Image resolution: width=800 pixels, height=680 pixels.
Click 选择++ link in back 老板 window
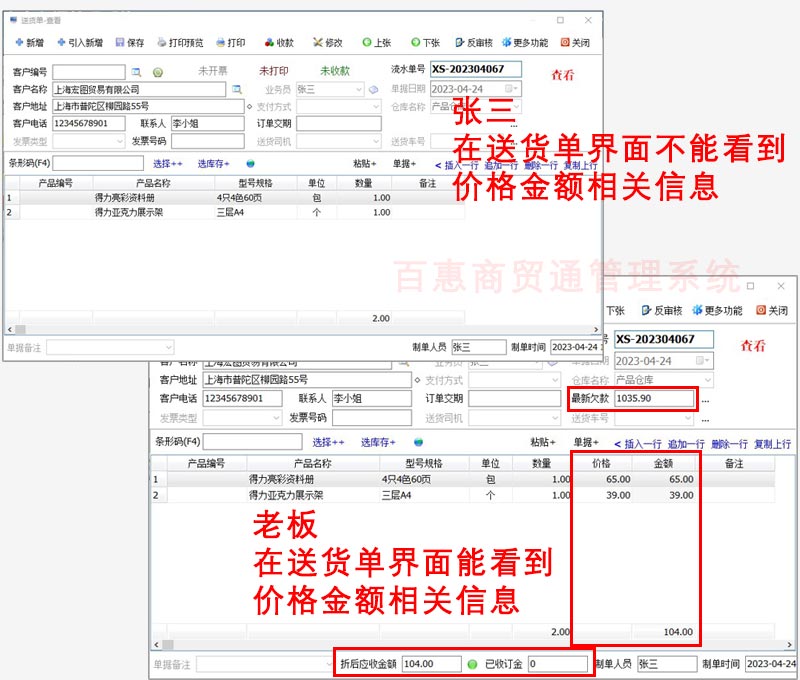click(x=328, y=442)
